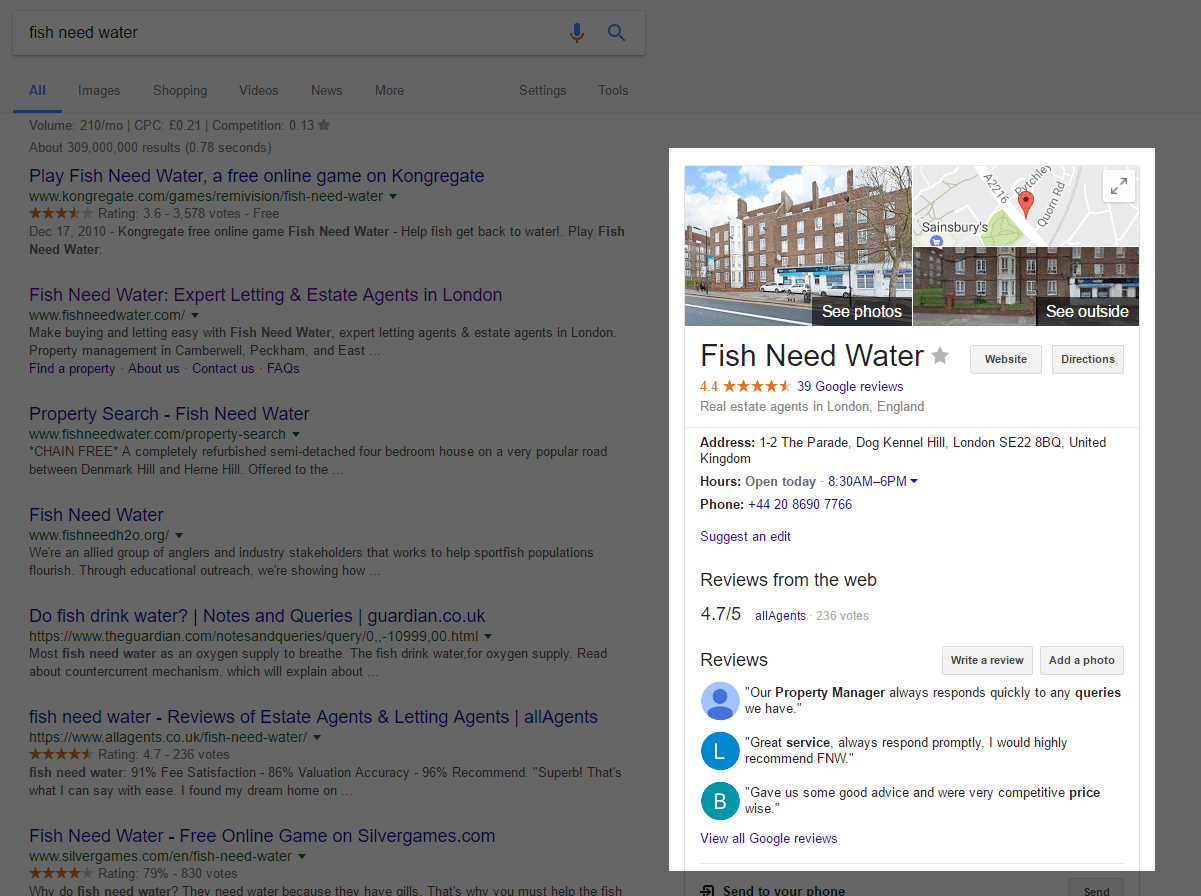Open the More search menu
This screenshot has height=896, width=1201.
pos(390,90)
